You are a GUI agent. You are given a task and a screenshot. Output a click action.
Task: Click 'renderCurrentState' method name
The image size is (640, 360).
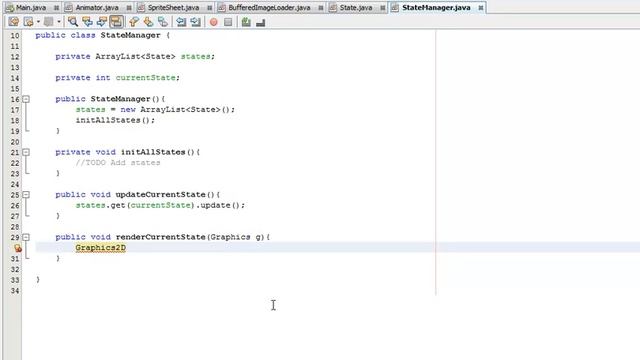click(x=161, y=237)
